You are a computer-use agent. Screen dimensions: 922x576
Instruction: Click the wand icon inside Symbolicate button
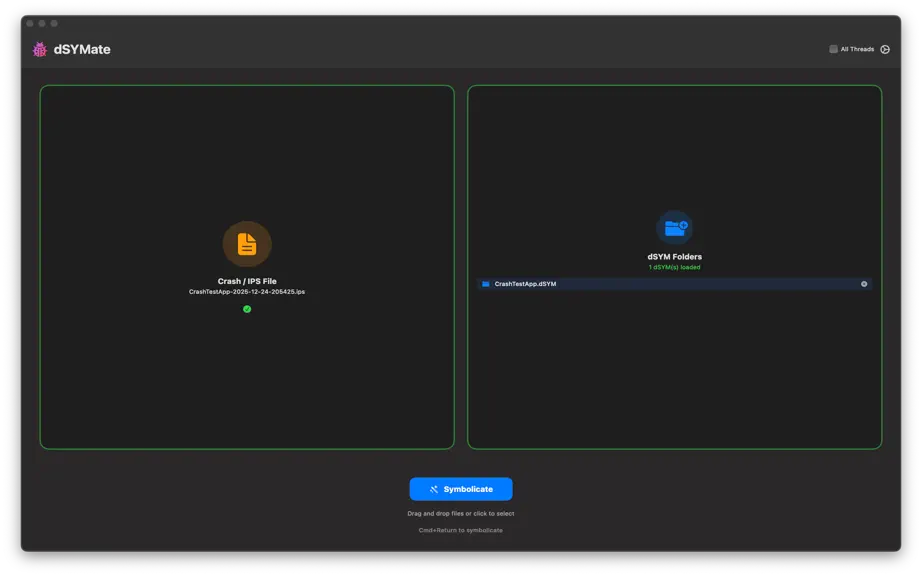coord(434,489)
